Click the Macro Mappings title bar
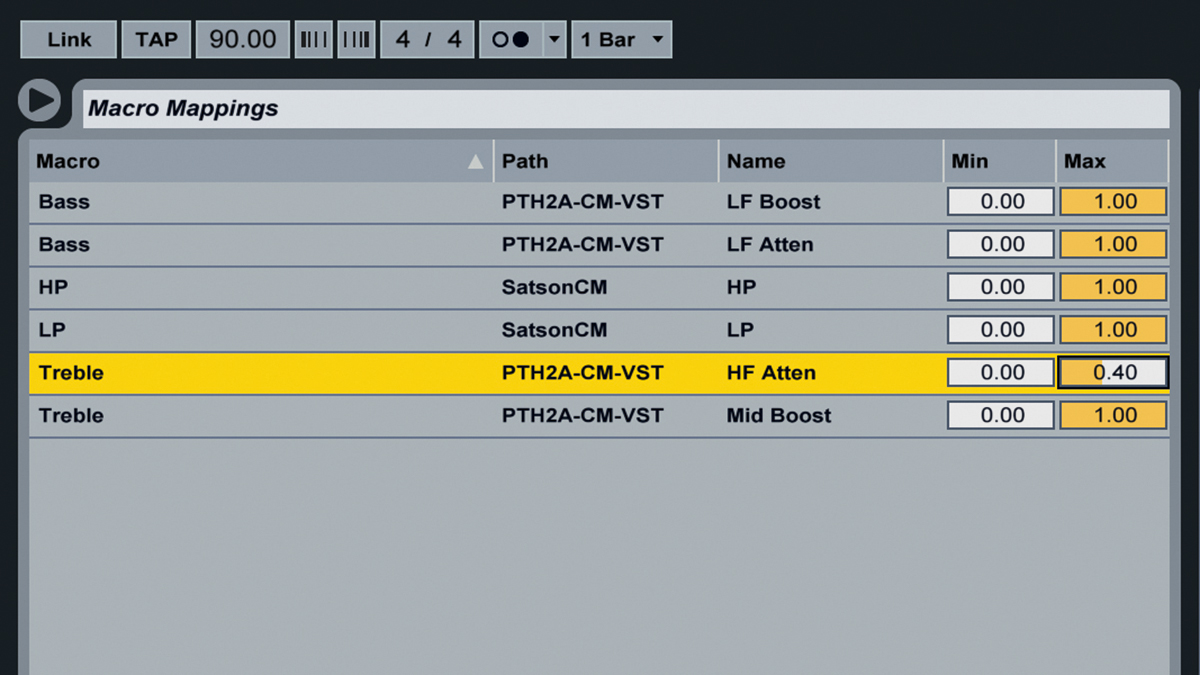Viewport: 1200px width, 675px height. (x=626, y=108)
